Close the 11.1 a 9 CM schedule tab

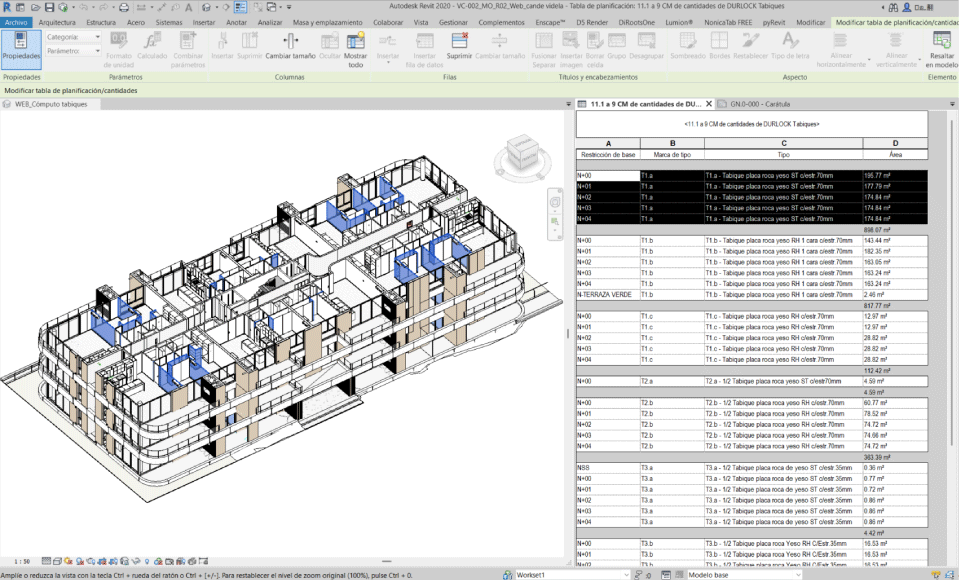click(709, 104)
